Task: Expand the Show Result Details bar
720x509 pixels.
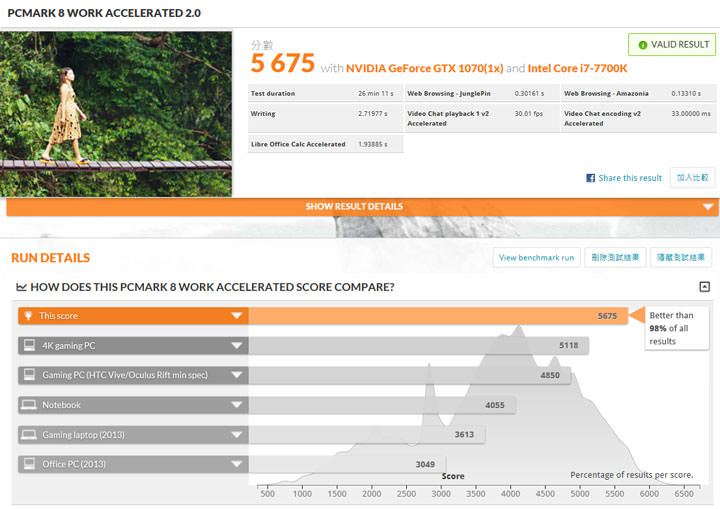Action: pos(360,207)
